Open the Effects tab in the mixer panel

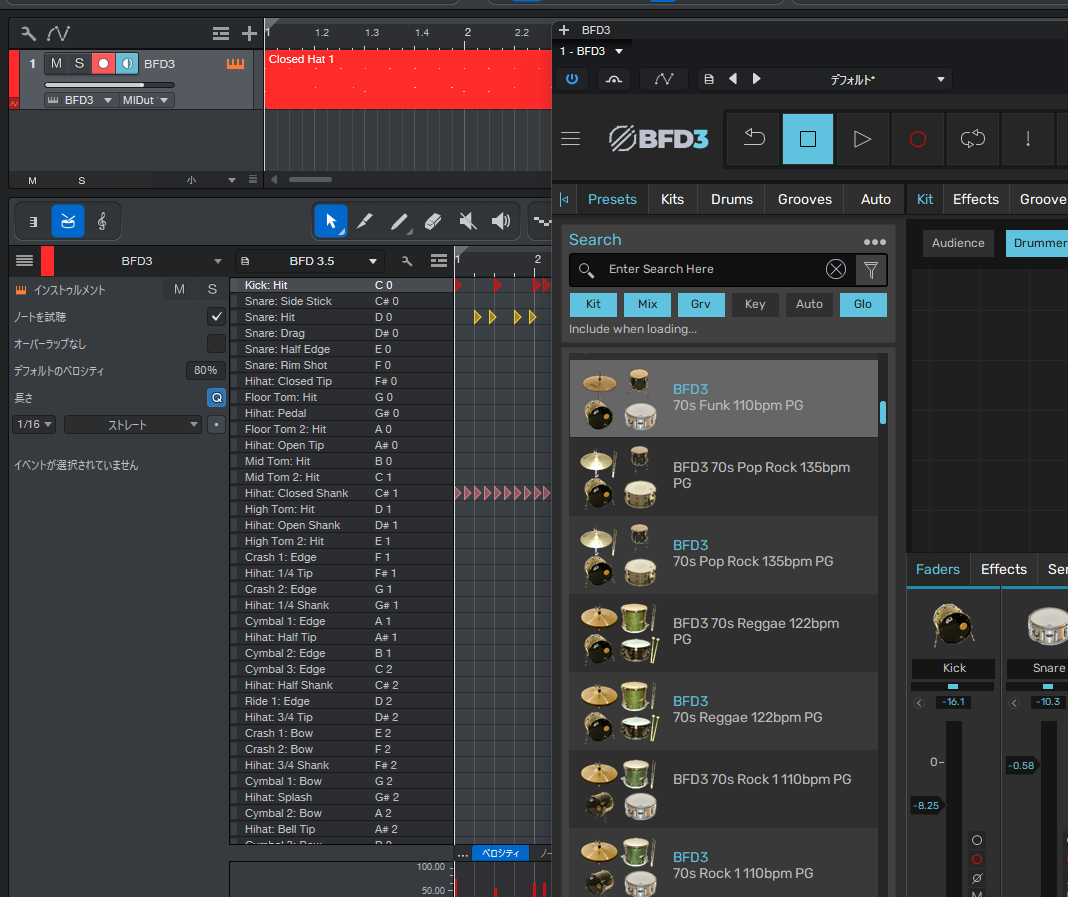point(1003,569)
